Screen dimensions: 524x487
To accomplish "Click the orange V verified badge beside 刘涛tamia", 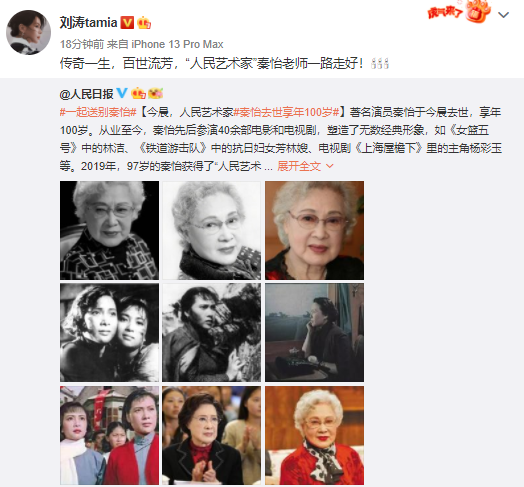I will pos(127,23).
